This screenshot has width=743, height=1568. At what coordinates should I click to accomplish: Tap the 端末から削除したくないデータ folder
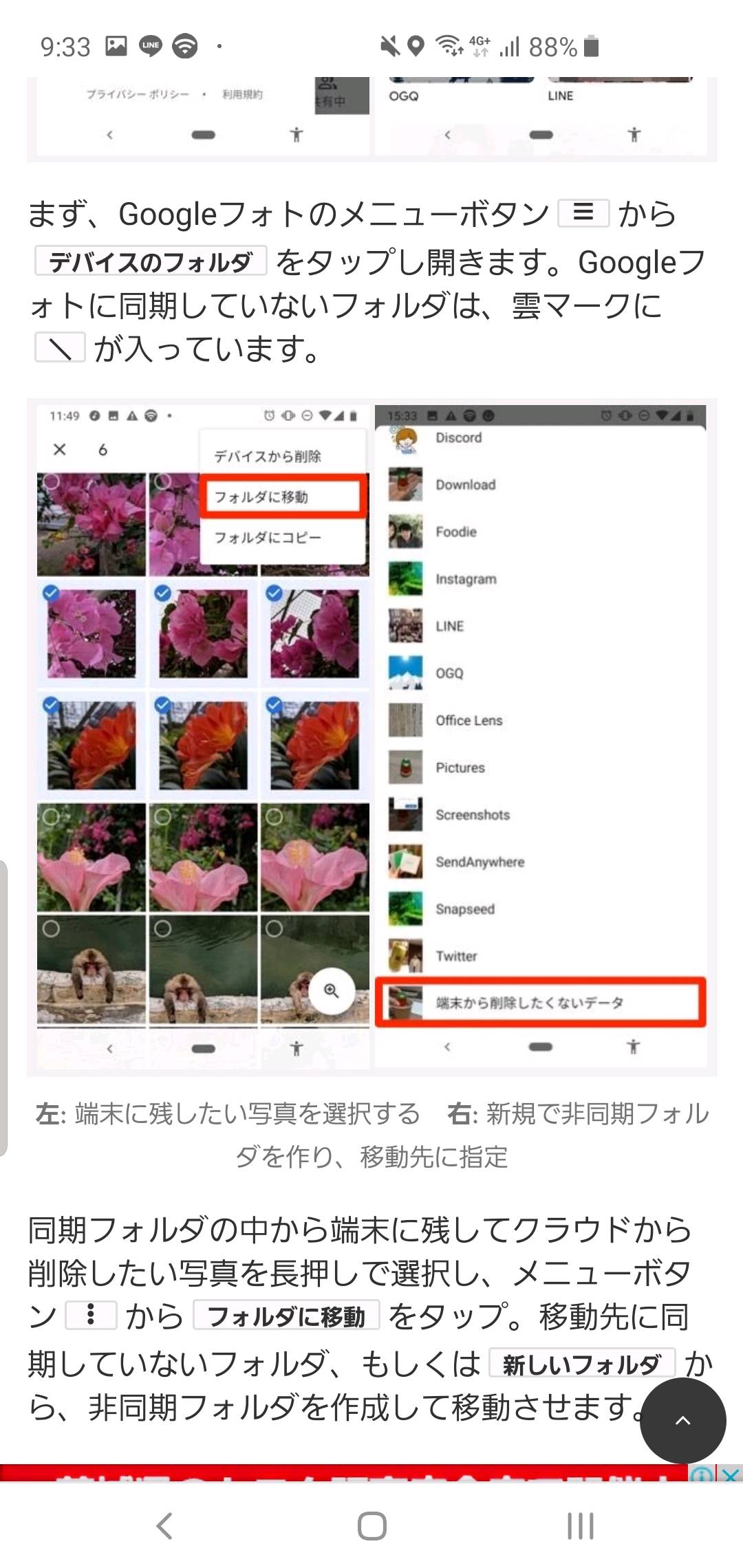540,1002
